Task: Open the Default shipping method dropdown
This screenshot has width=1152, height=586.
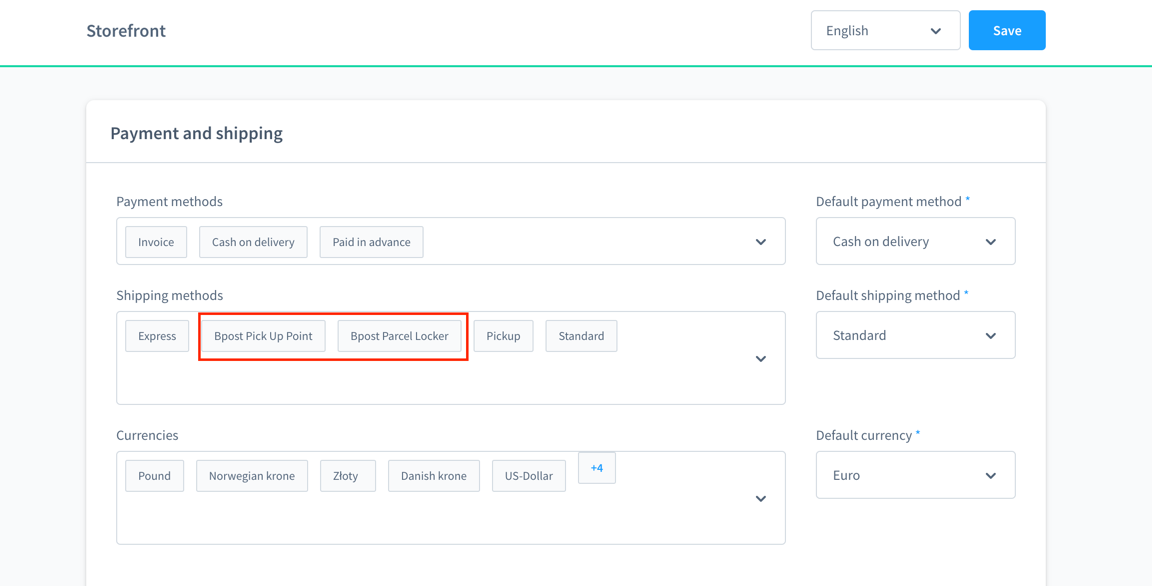Action: tap(915, 335)
